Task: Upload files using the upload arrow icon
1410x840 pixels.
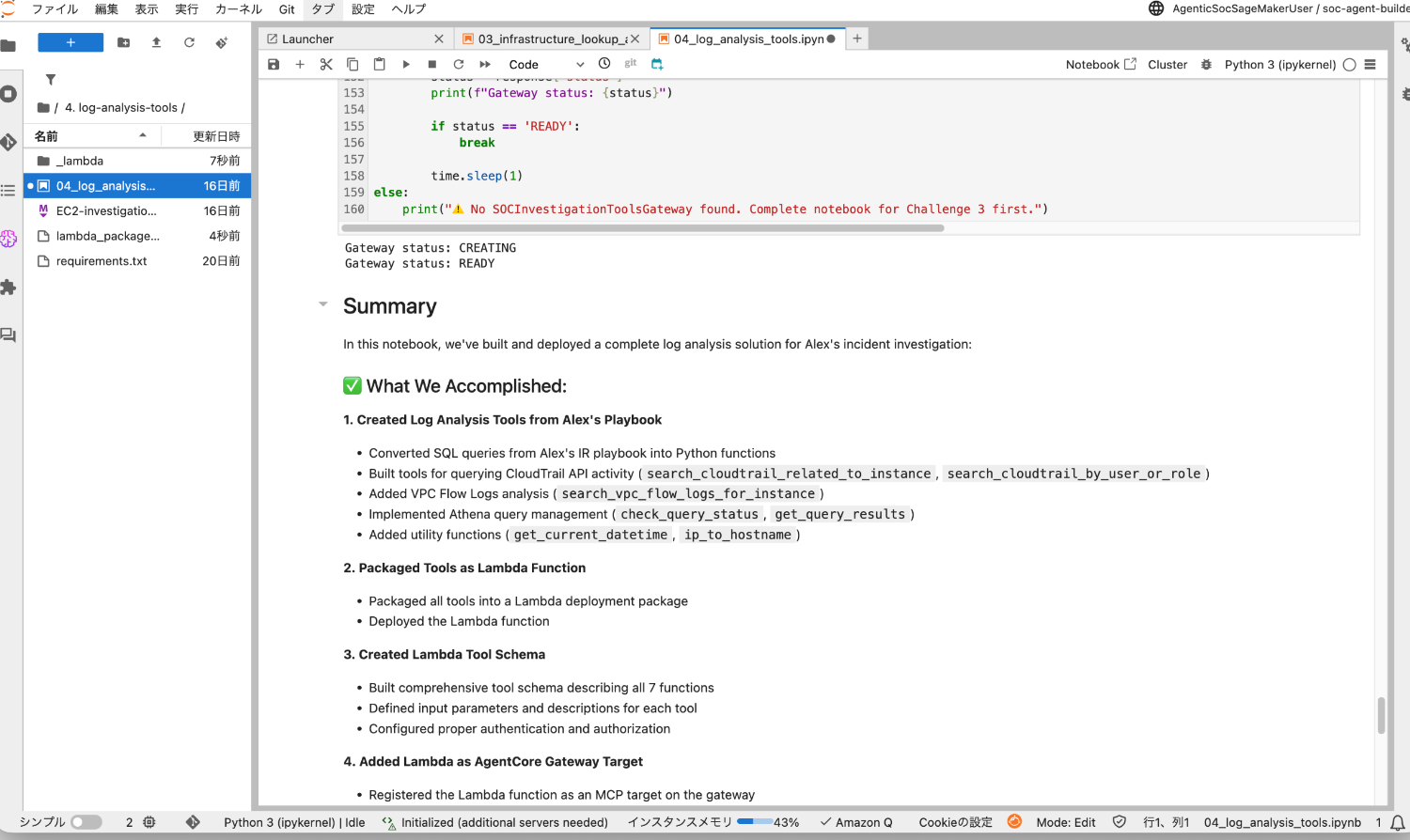Action: [x=156, y=43]
